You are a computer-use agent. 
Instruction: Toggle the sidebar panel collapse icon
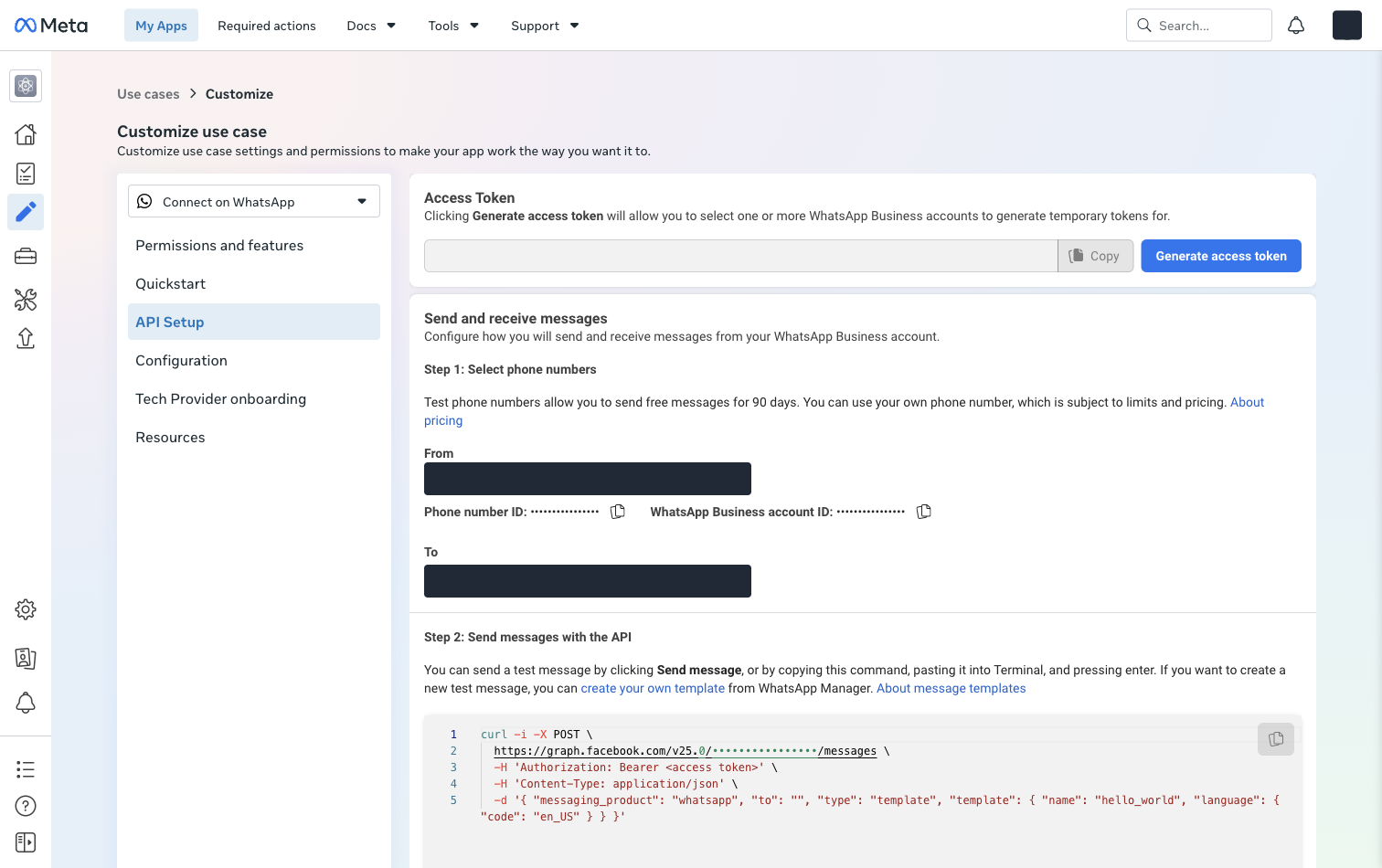[x=26, y=842]
